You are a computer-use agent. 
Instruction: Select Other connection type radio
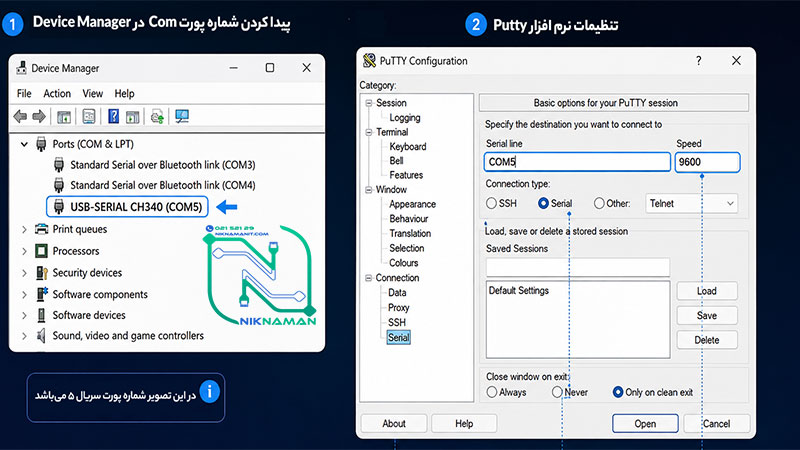coord(599,204)
